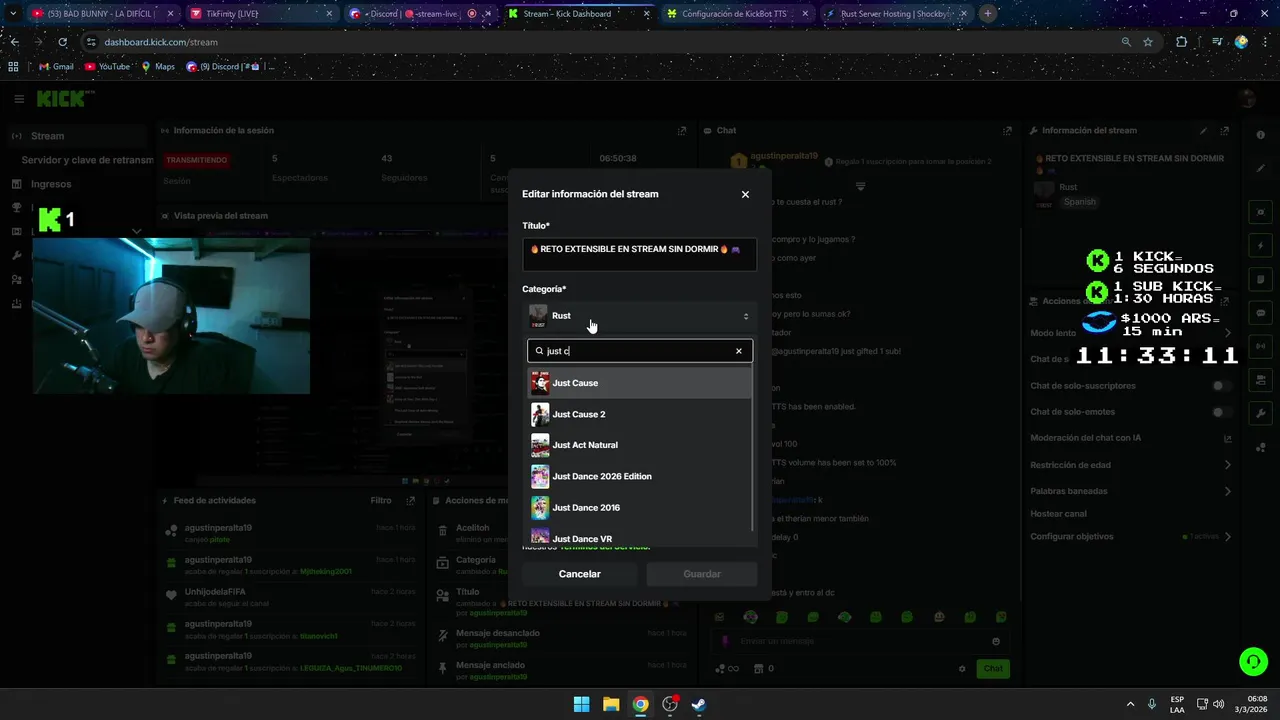Pick Just Act Natural category

click(639, 445)
